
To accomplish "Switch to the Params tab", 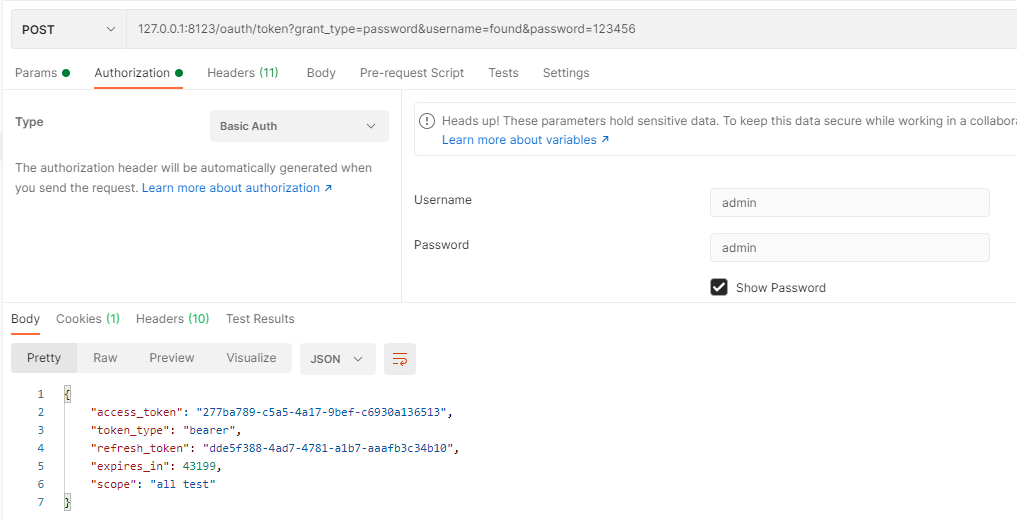I will (x=42, y=73).
